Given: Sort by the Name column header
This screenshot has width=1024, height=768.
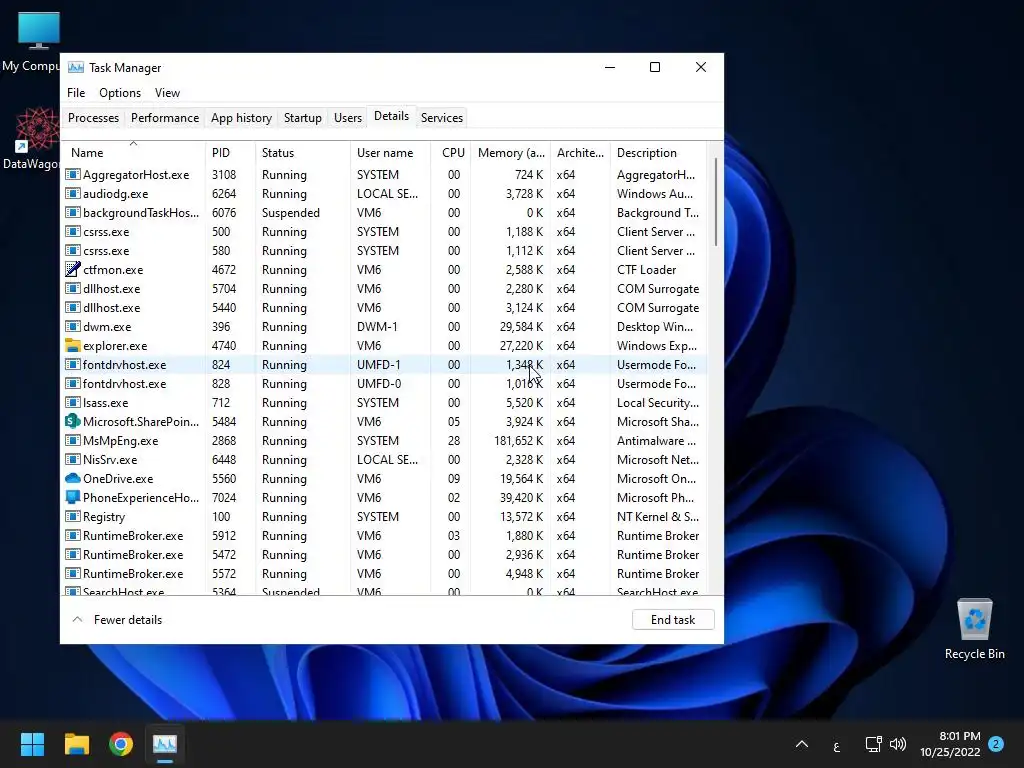Looking at the screenshot, I should pos(134,152).
